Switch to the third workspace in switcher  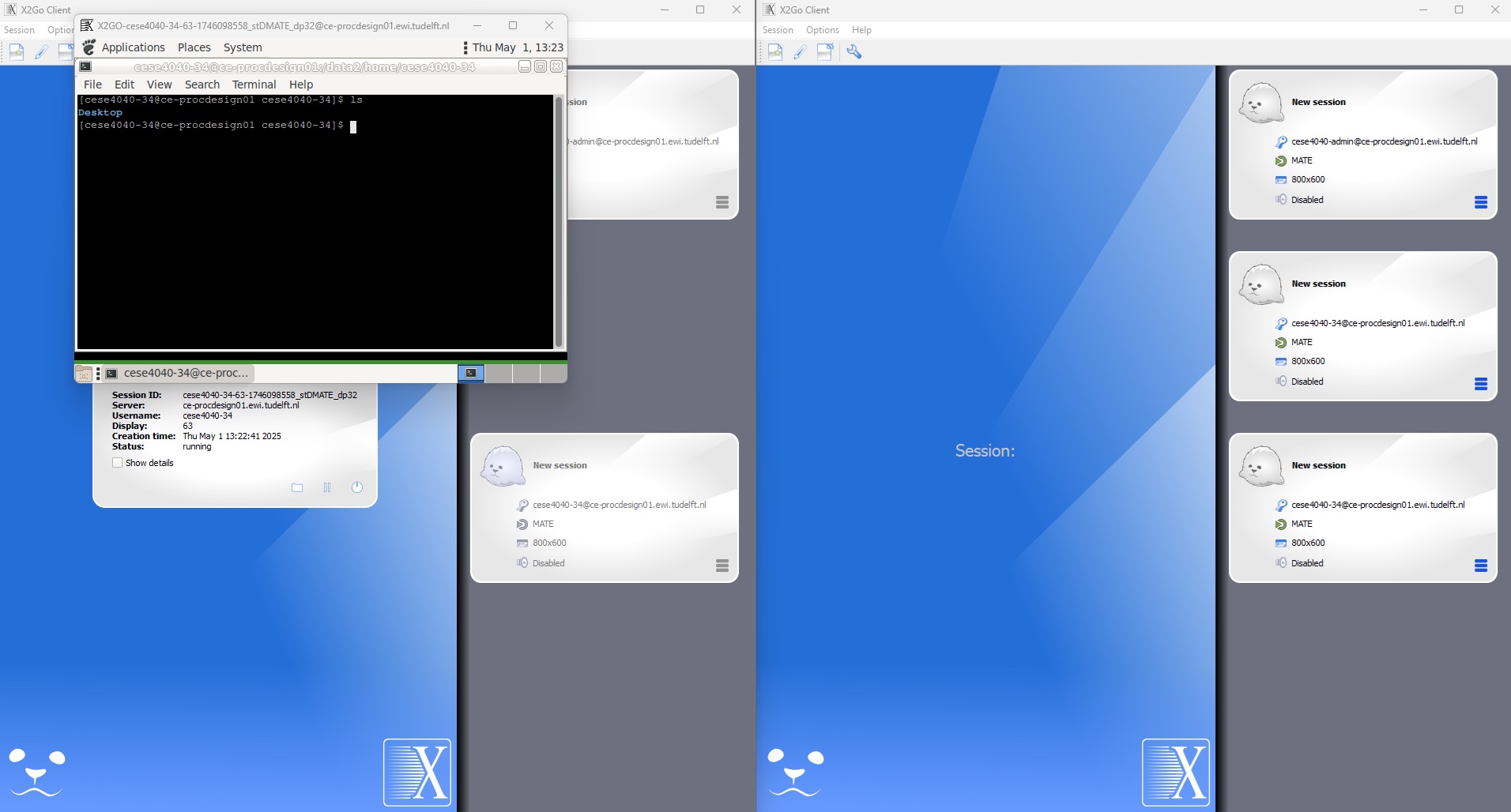click(x=526, y=373)
